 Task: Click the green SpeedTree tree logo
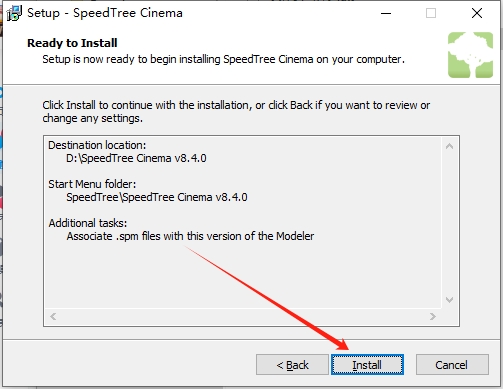(x=470, y=55)
